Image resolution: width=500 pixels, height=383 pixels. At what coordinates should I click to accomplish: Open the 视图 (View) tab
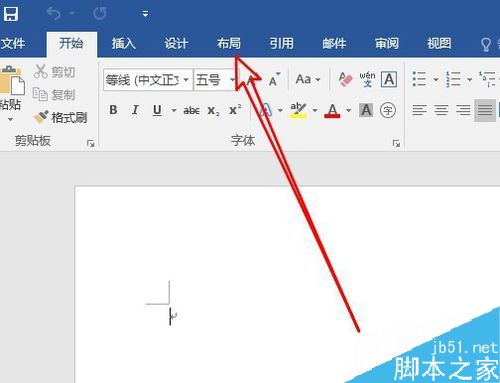439,43
